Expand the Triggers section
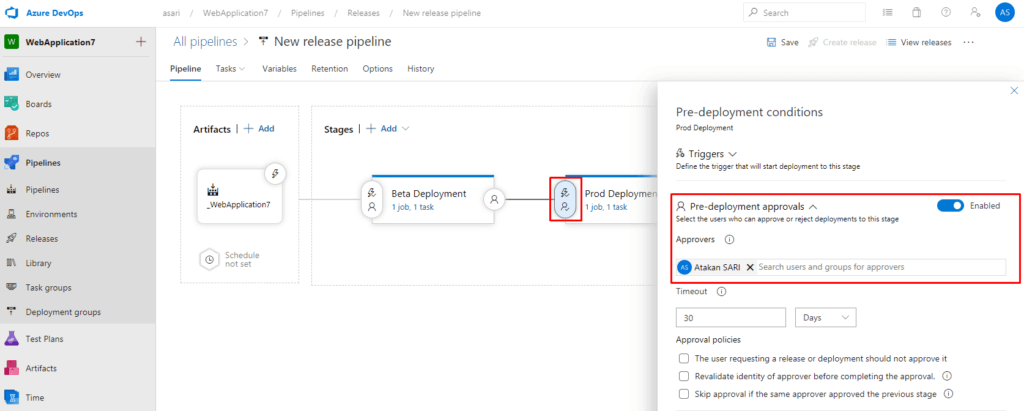 (712, 153)
